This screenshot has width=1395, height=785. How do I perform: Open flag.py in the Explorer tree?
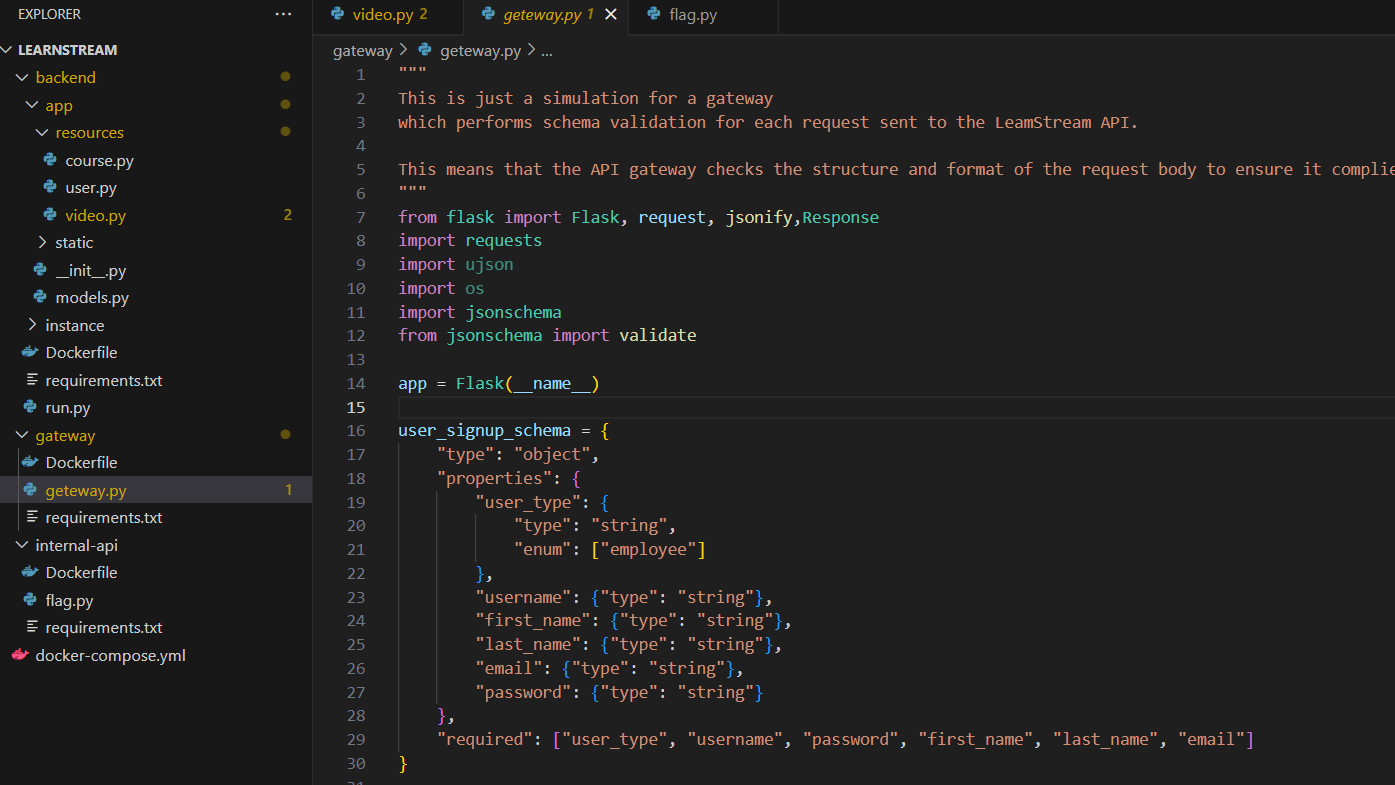click(x=69, y=600)
